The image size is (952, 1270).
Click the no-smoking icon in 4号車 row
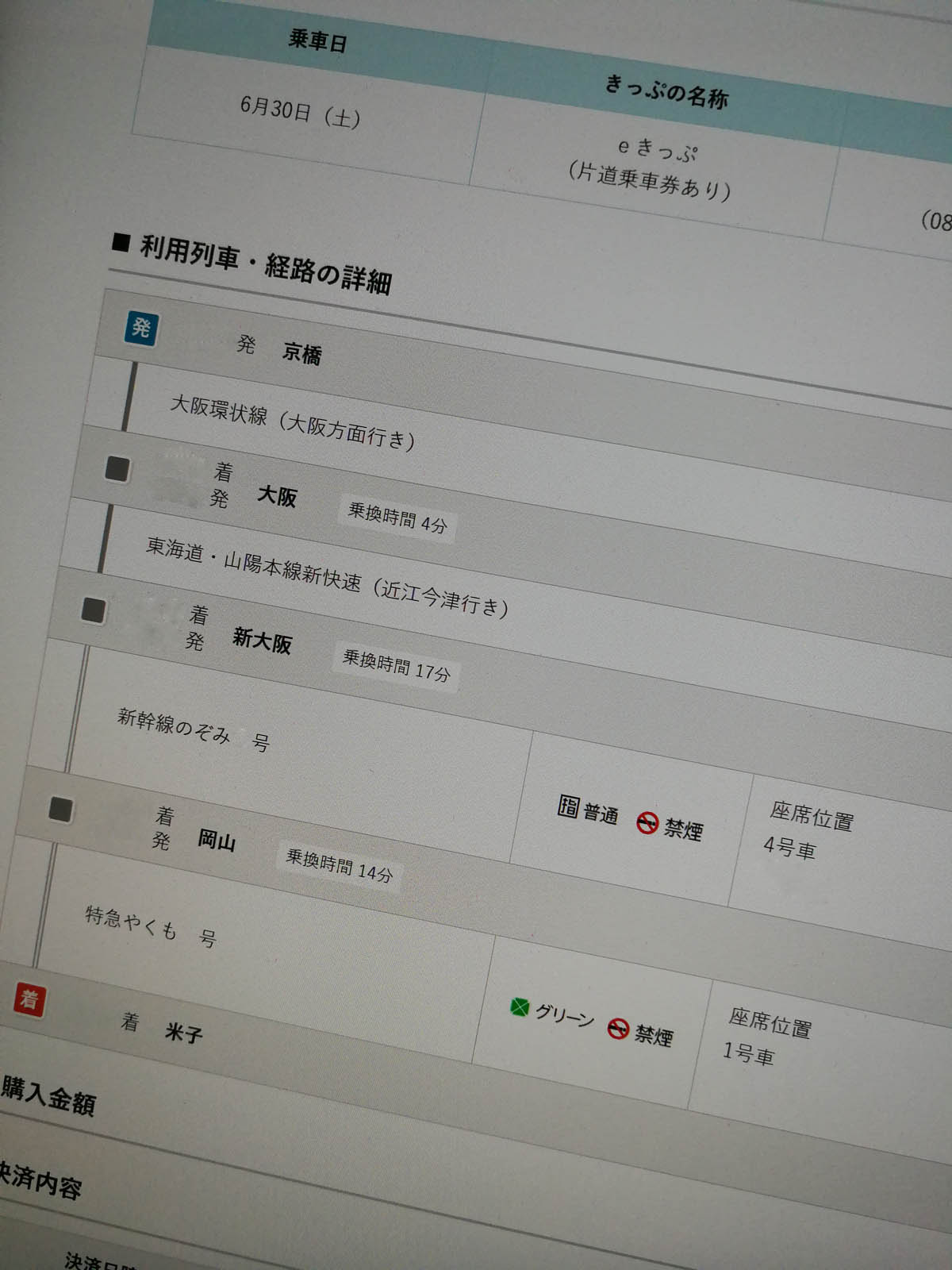tap(647, 823)
